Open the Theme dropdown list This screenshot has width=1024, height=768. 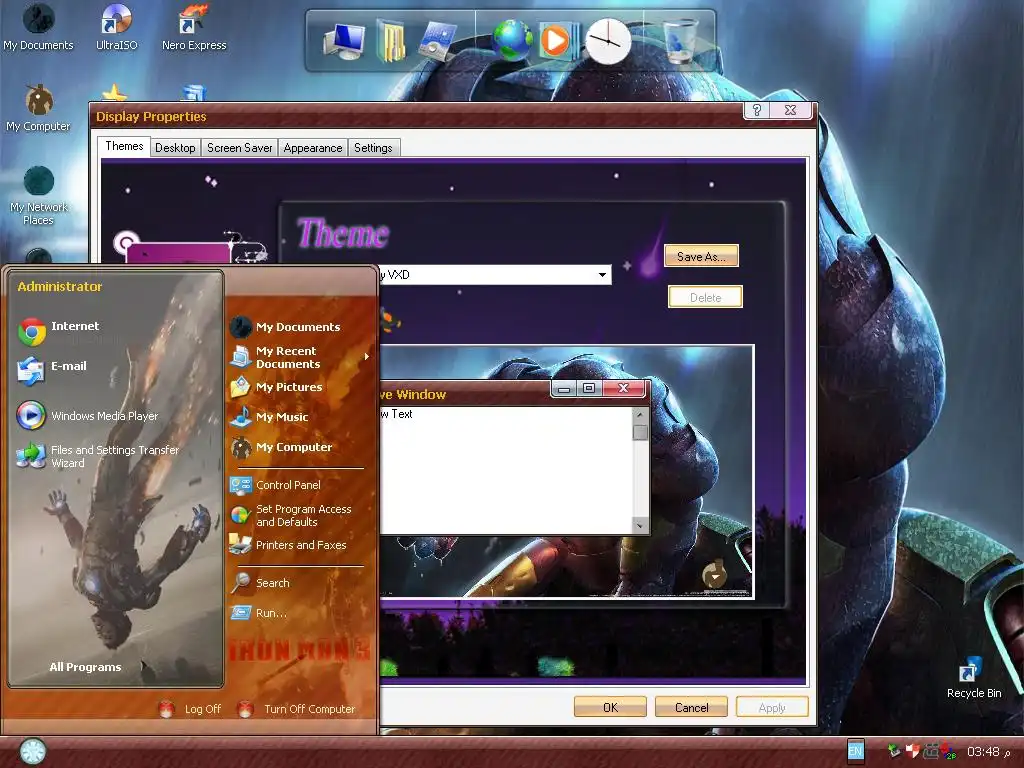pyautogui.click(x=602, y=274)
